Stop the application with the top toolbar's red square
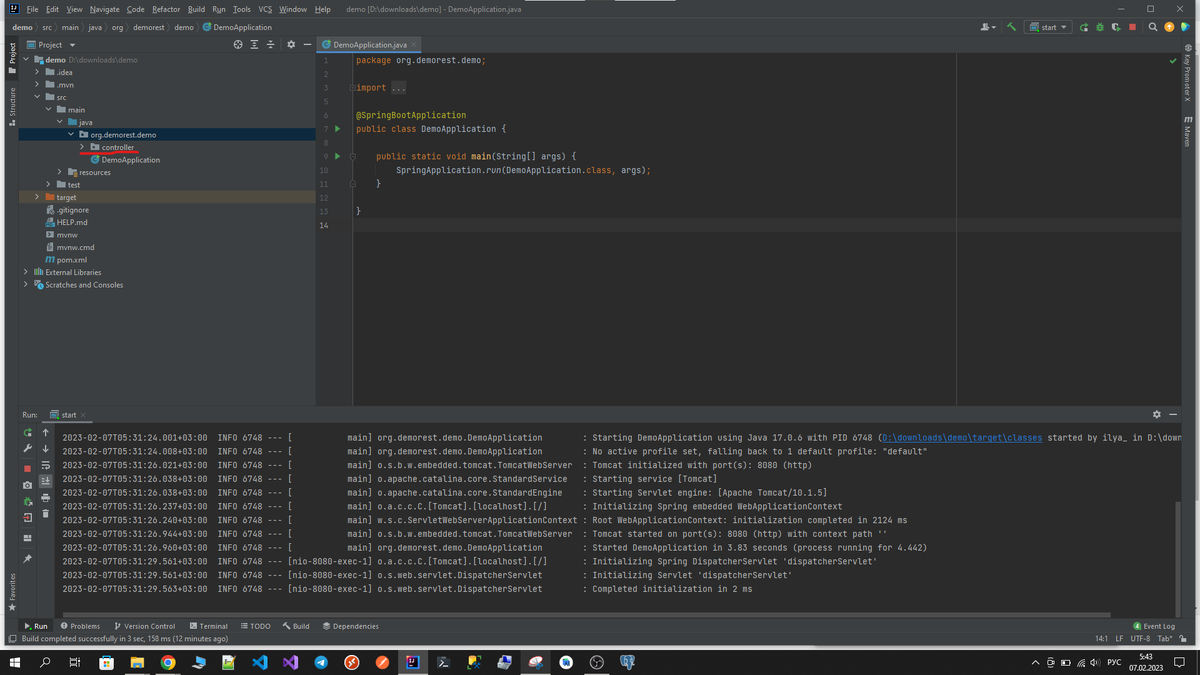 click(x=1132, y=27)
